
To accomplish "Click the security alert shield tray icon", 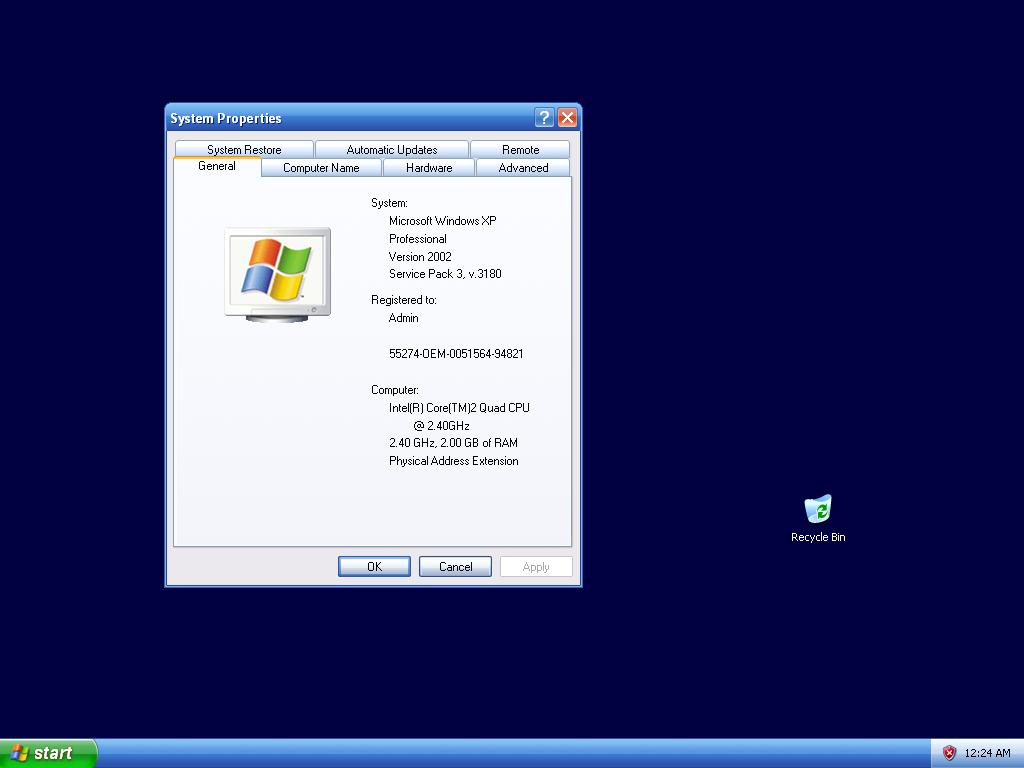I will (x=949, y=753).
